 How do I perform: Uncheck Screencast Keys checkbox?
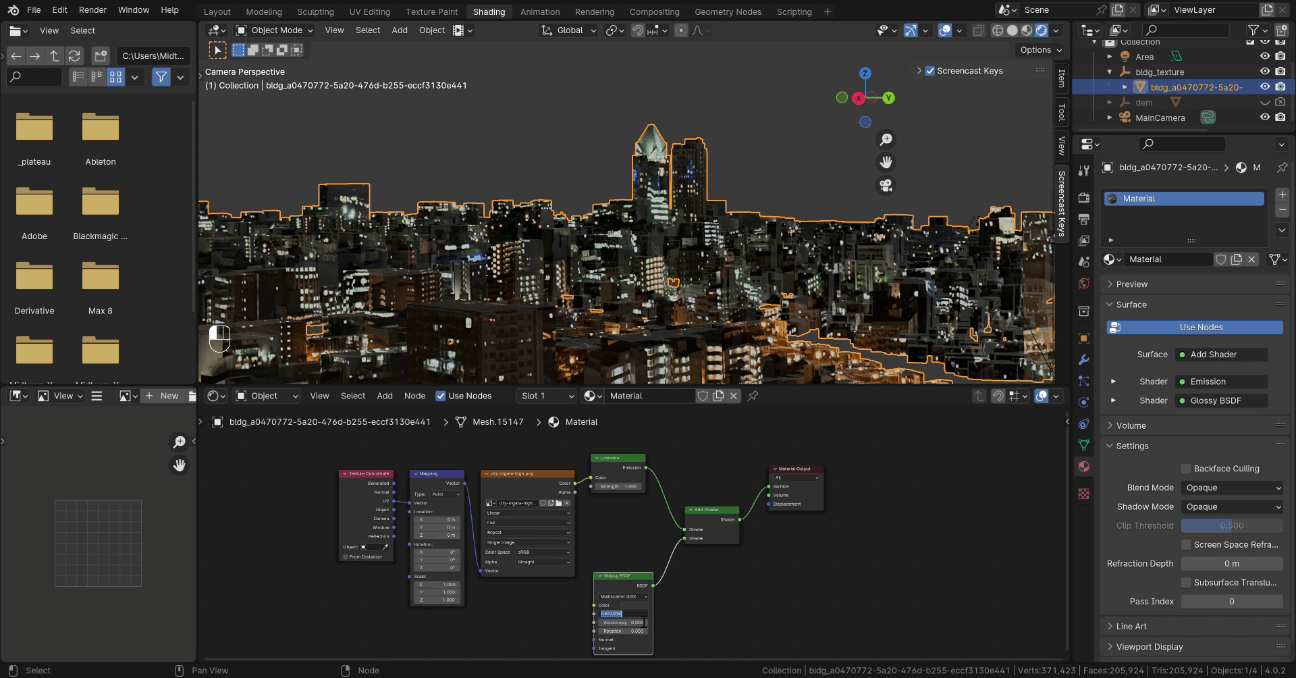[930, 71]
